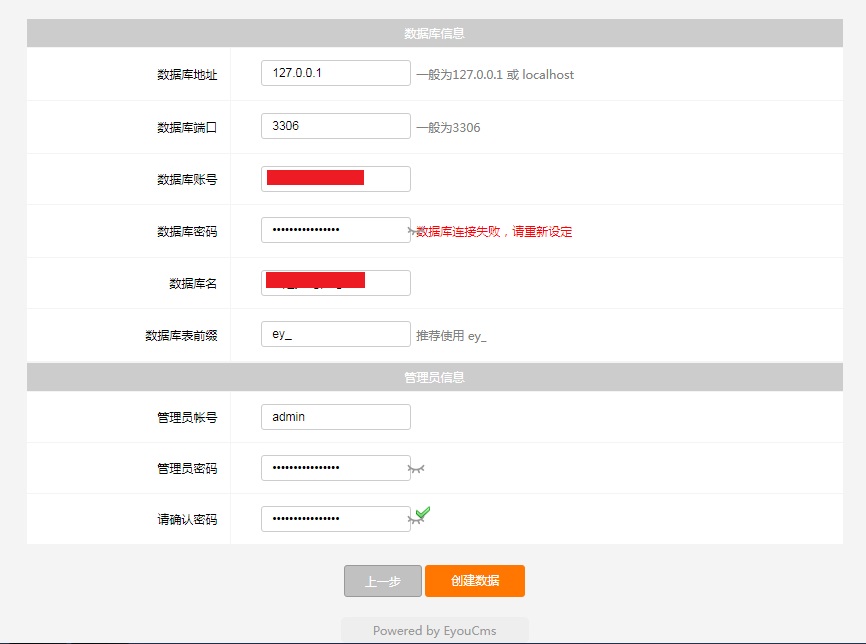Focus the 数据库表前缀 input field
The width and height of the screenshot is (866, 644).
click(336, 334)
